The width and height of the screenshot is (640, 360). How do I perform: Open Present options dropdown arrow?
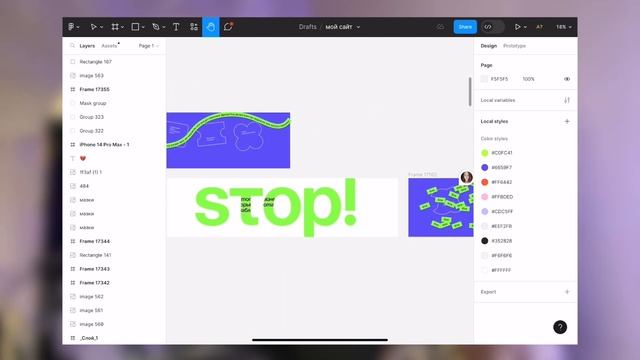click(x=525, y=27)
